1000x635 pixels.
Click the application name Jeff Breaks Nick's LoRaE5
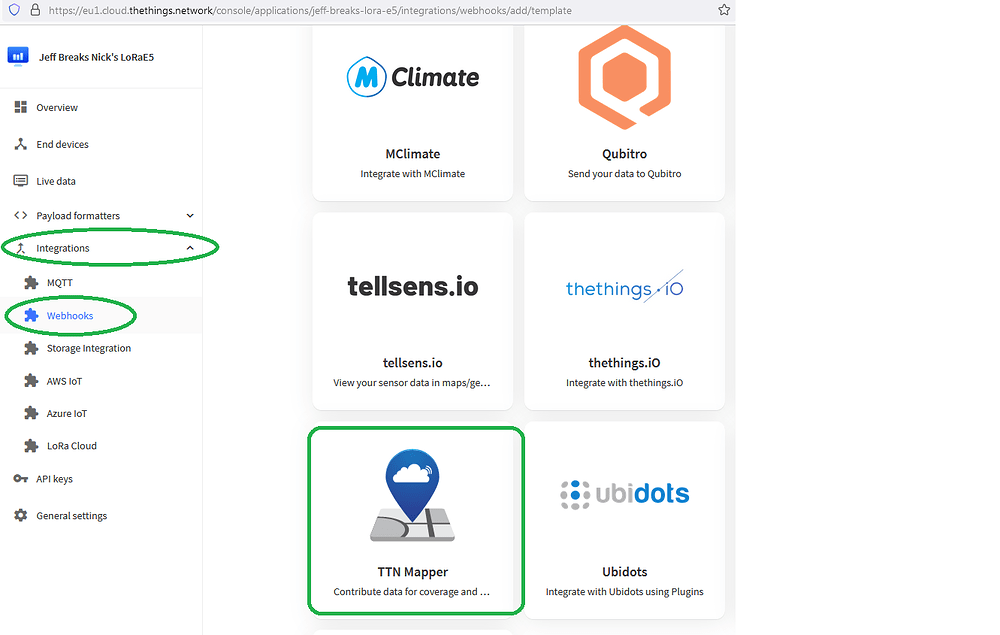[96, 57]
